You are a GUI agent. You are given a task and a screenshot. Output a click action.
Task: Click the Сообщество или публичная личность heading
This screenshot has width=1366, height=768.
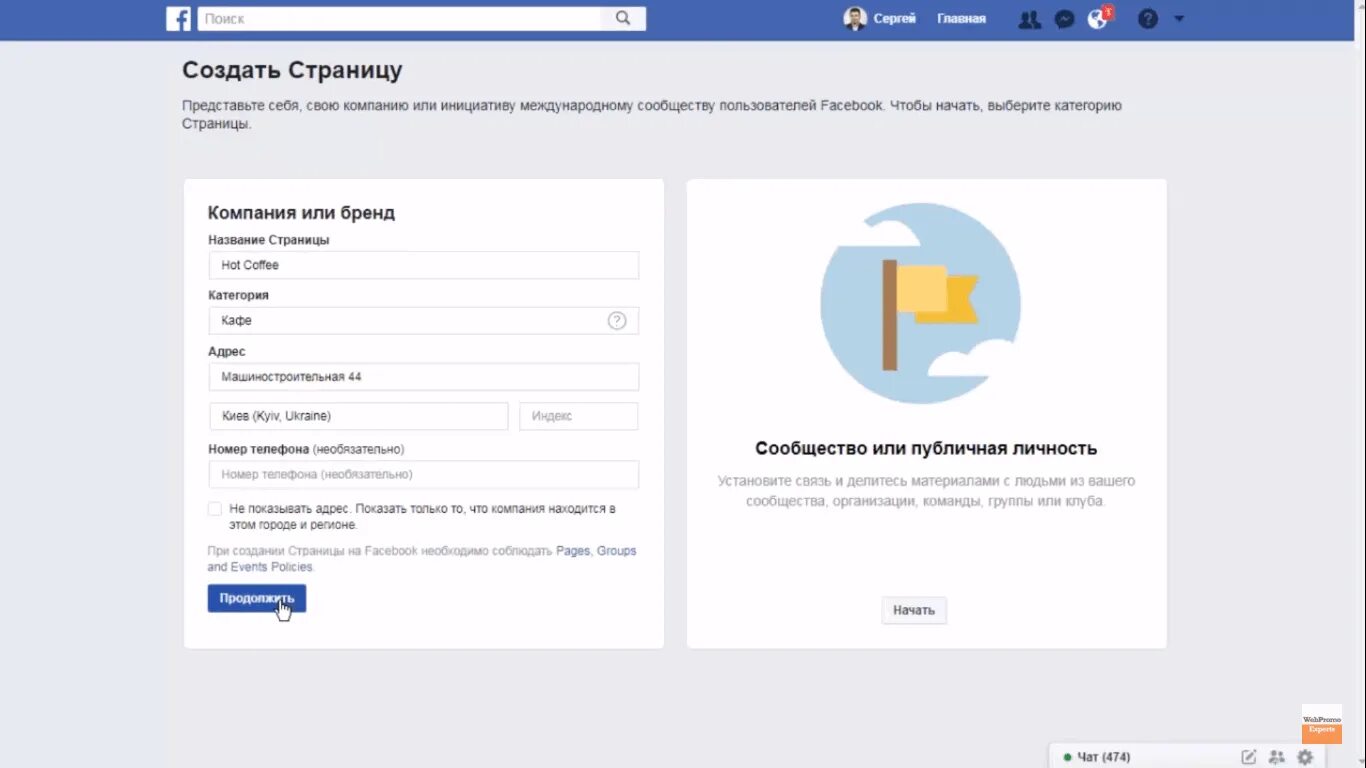[x=926, y=449]
